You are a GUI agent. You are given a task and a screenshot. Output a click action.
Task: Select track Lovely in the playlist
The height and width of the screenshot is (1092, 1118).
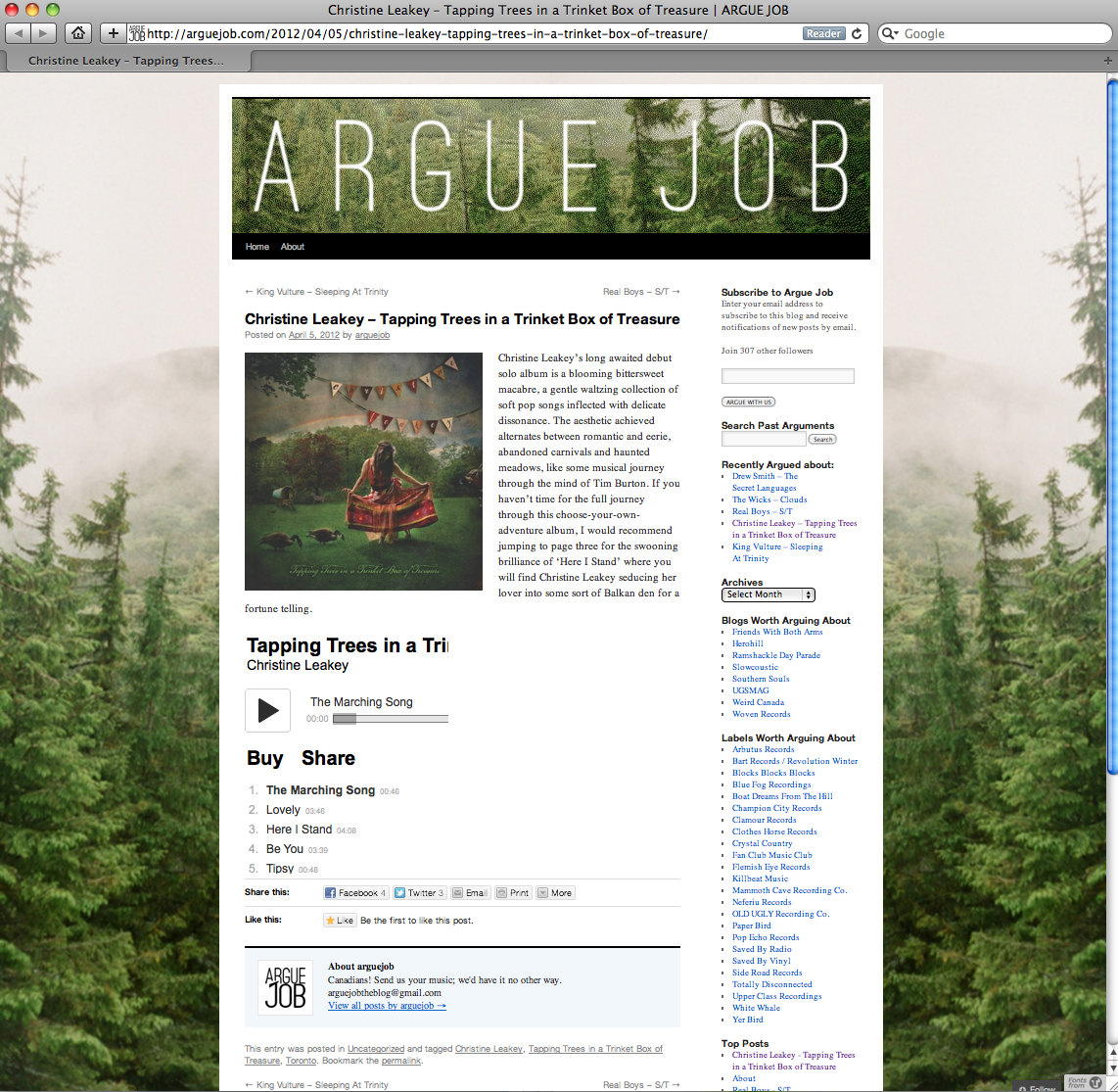click(x=283, y=810)
